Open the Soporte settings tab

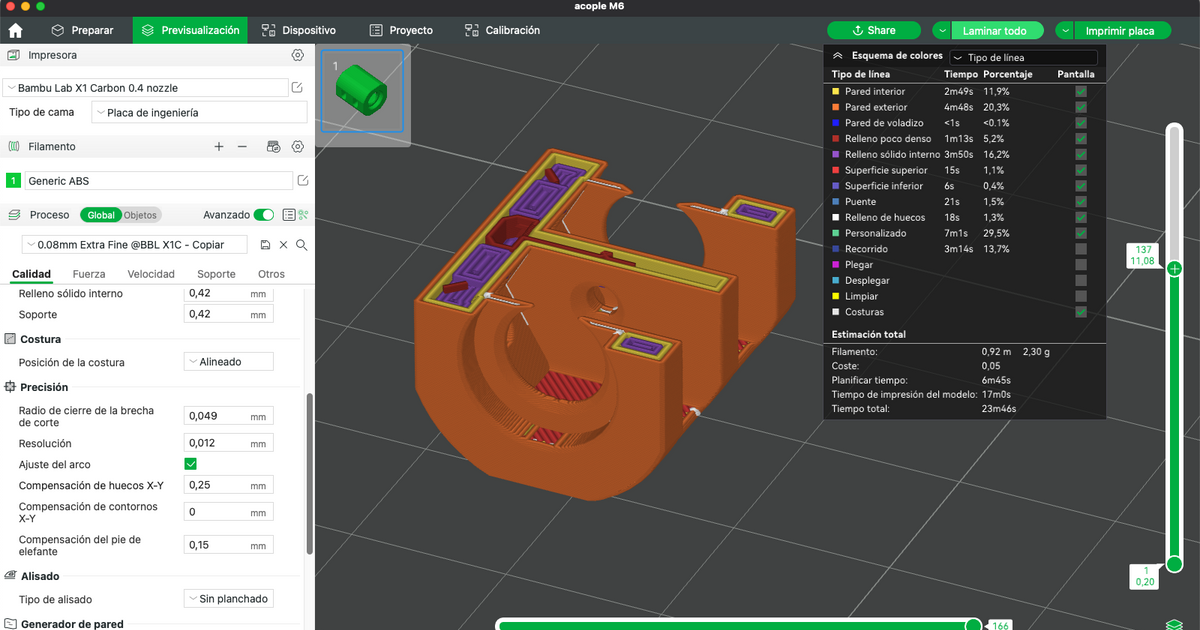pyautogui.click(x=216, y=274)
